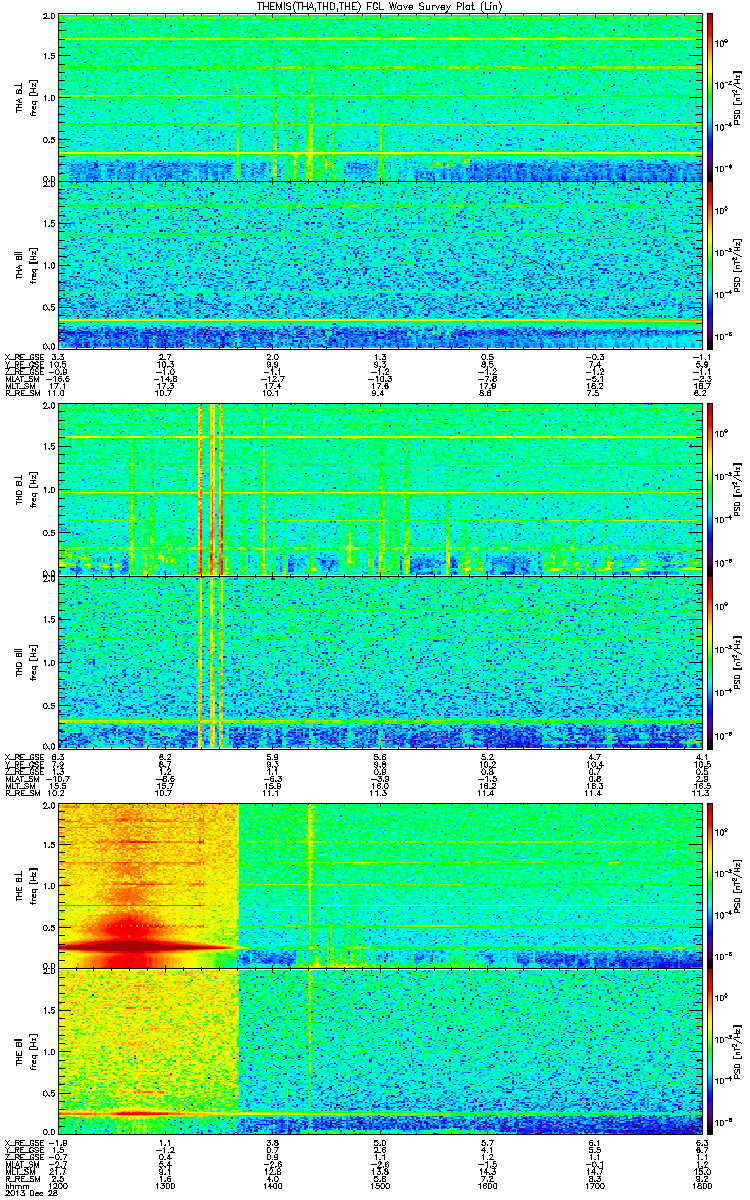Click the 'THE B∥ freq [Hz]' axis label
This screenshot has height=1200, width=750.
[24, 1053]
